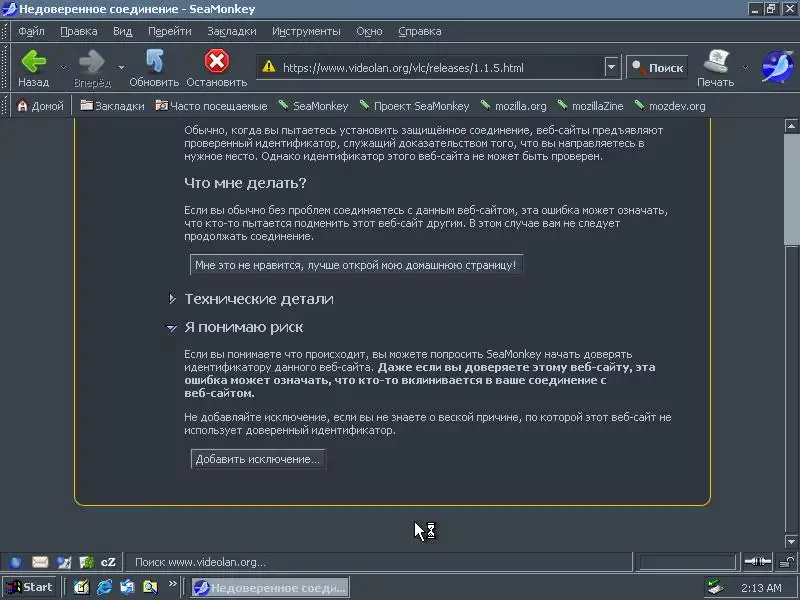The width and height of the screenshot is (800, 600).
Task: Click the quick launch search folder icon
Action: 150,587
